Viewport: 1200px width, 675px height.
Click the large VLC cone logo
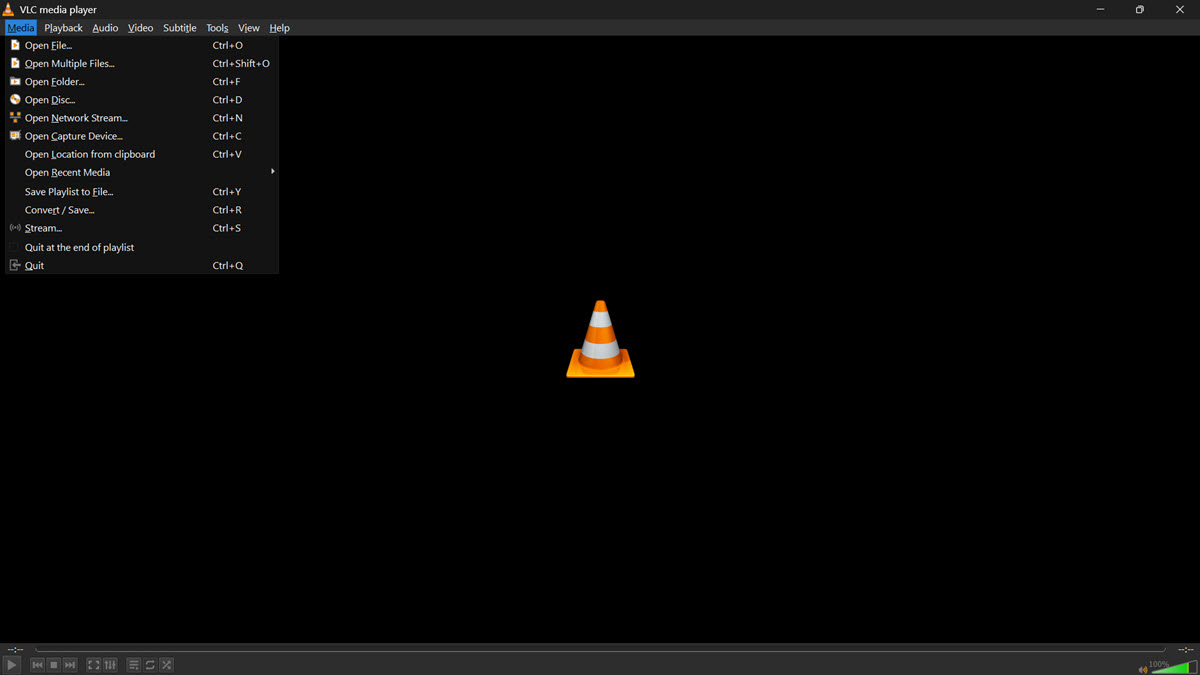click(600, 339)
